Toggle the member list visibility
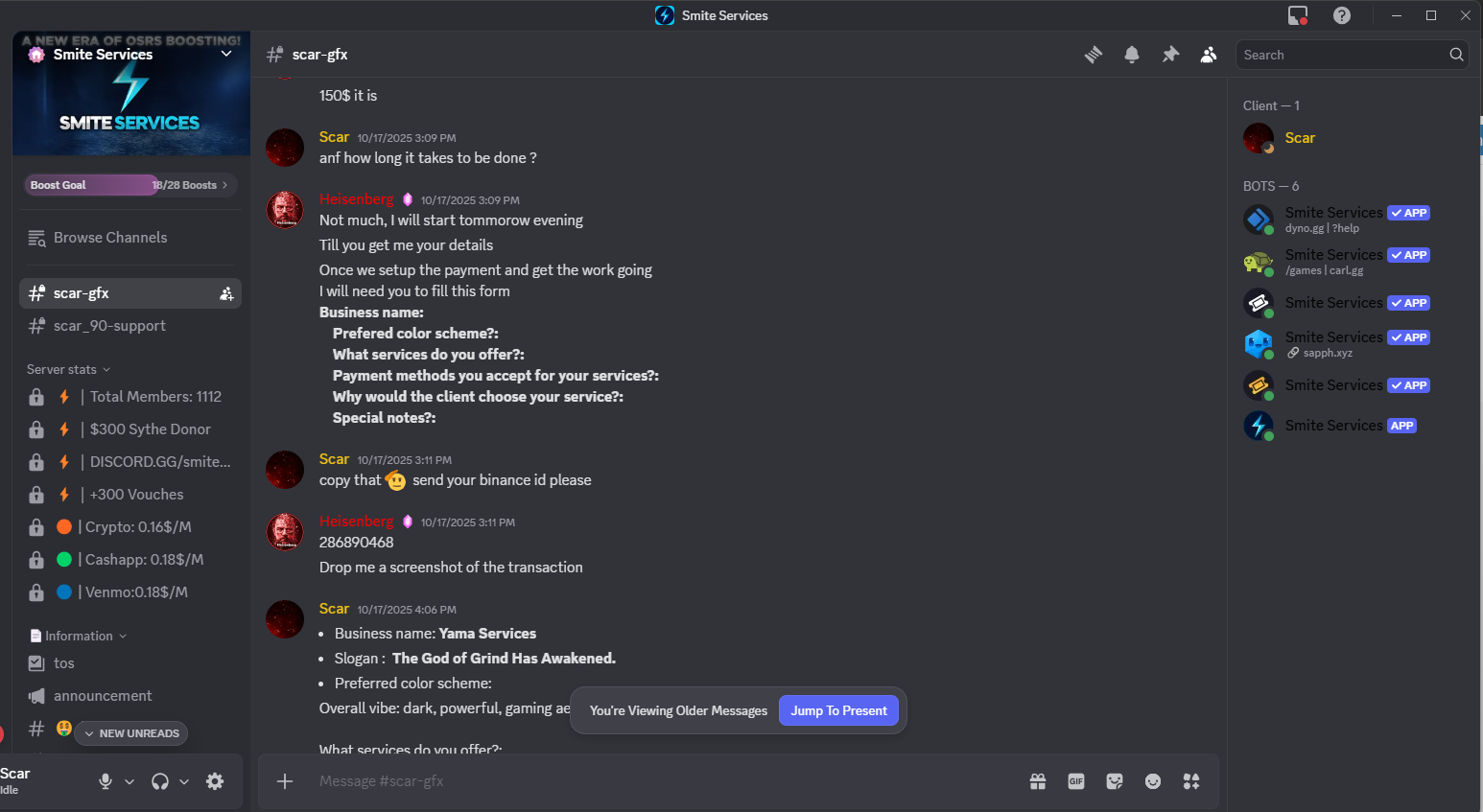The width and height of the screenshot is (1483, 812). (1209, 55)
